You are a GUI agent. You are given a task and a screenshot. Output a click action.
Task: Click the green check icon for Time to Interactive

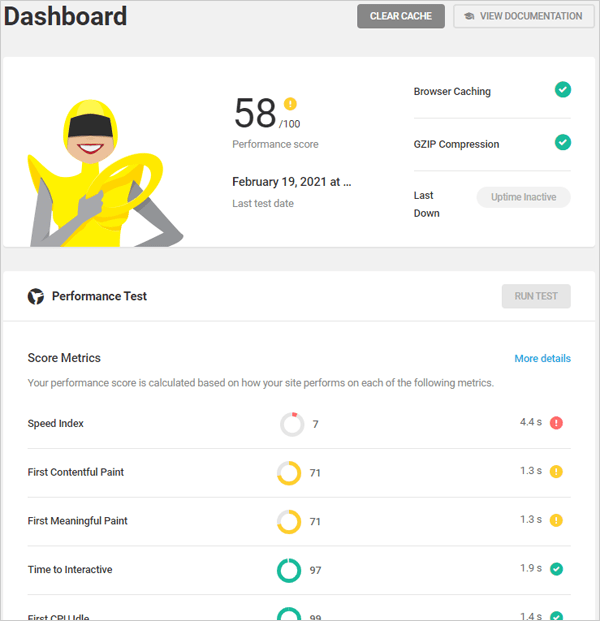coord(557,569)
